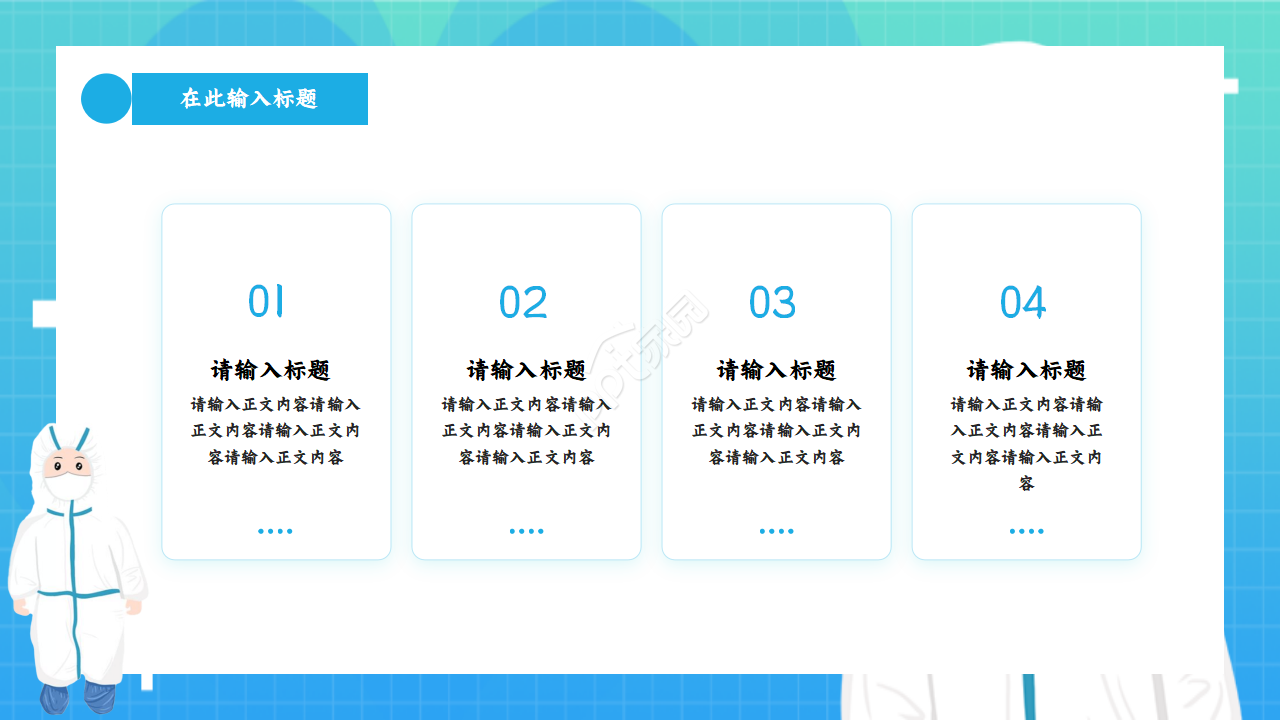Screen dimensions: 1280x720
Task: Select the 请输入标题 heading on card 03
Action: point(776,370)
